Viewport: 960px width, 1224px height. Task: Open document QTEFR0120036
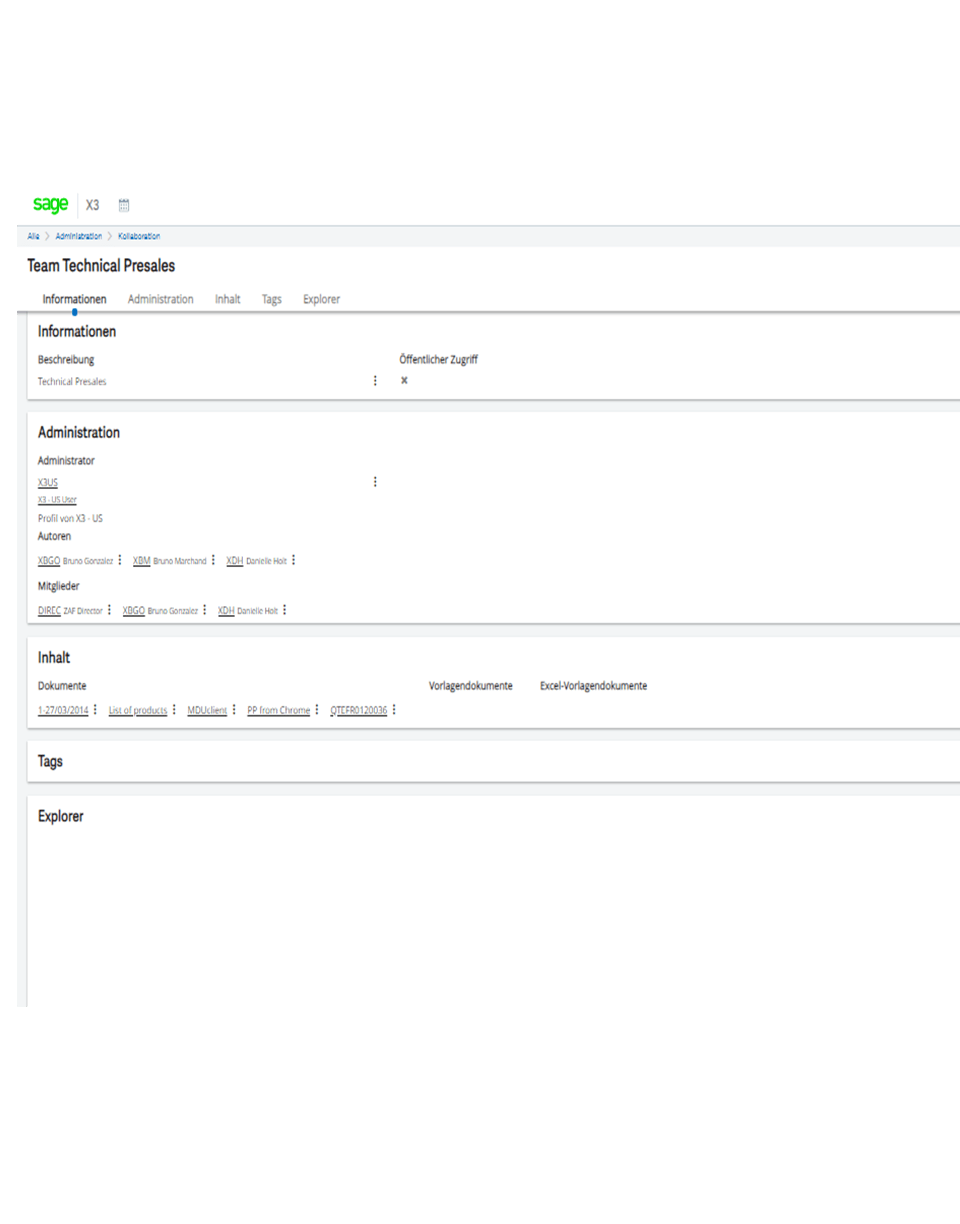[x=358, y=710]
